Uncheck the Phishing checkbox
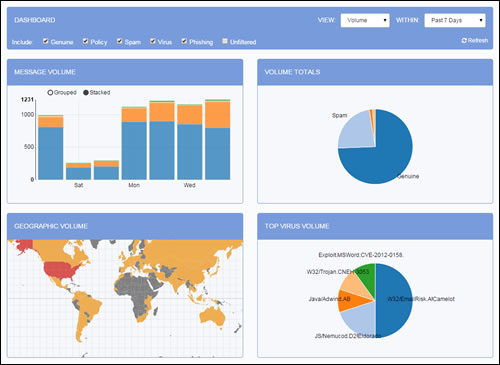 [184, 41]
